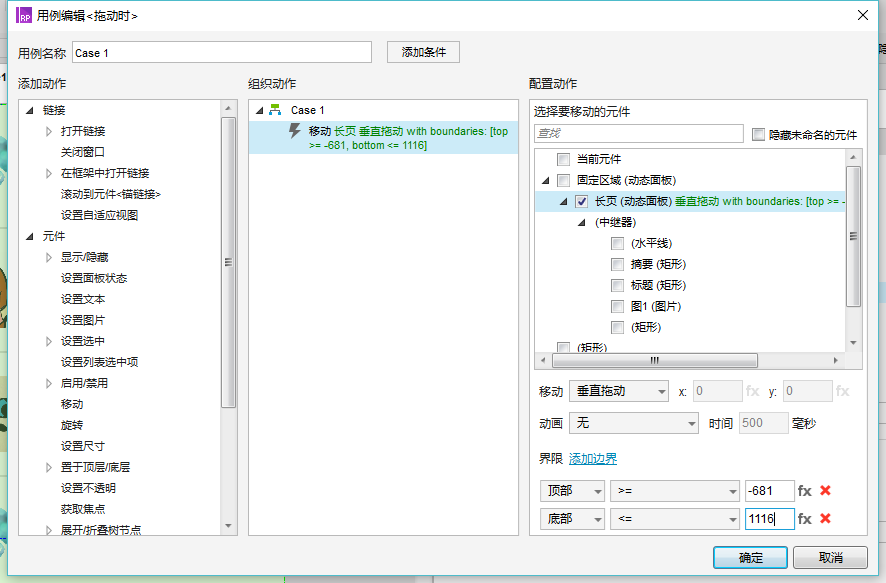Expand the 打开链接 actions
This screenshot has width=886, height=583.
[x=49, y=131]
